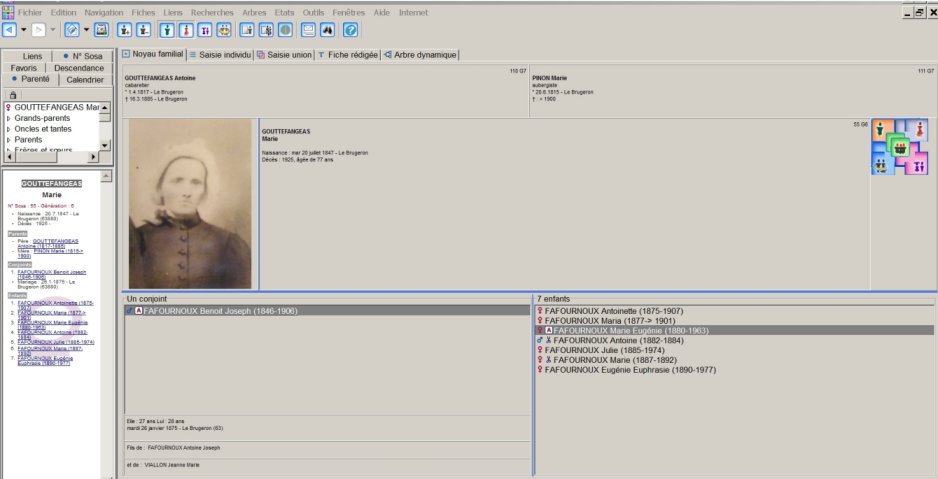Click the envelope icon in the toolbar

309,30
